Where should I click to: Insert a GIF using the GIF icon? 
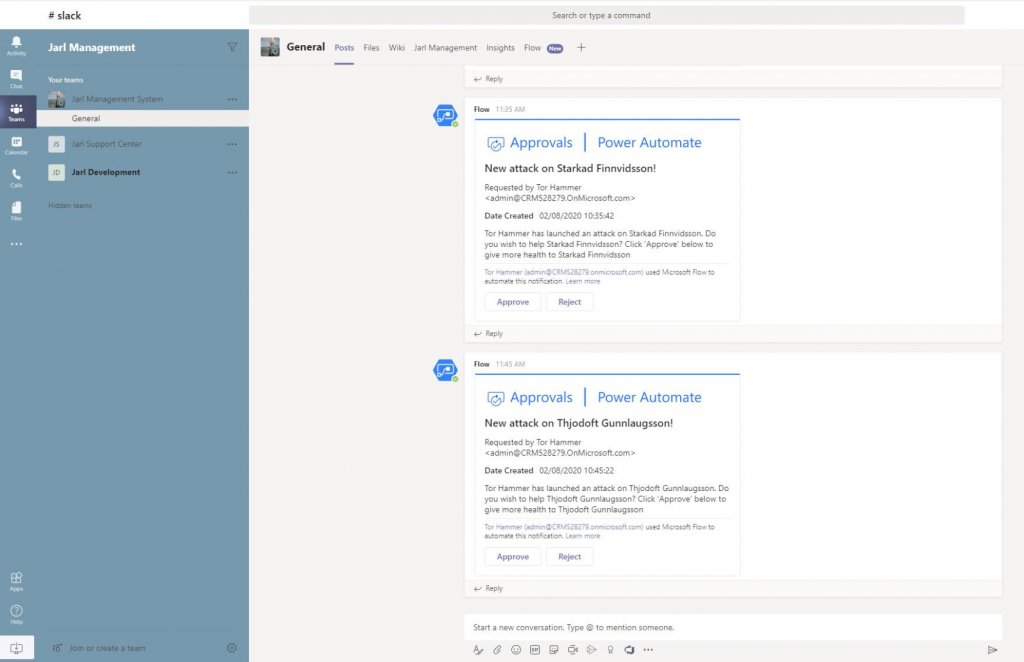(535, 650)
